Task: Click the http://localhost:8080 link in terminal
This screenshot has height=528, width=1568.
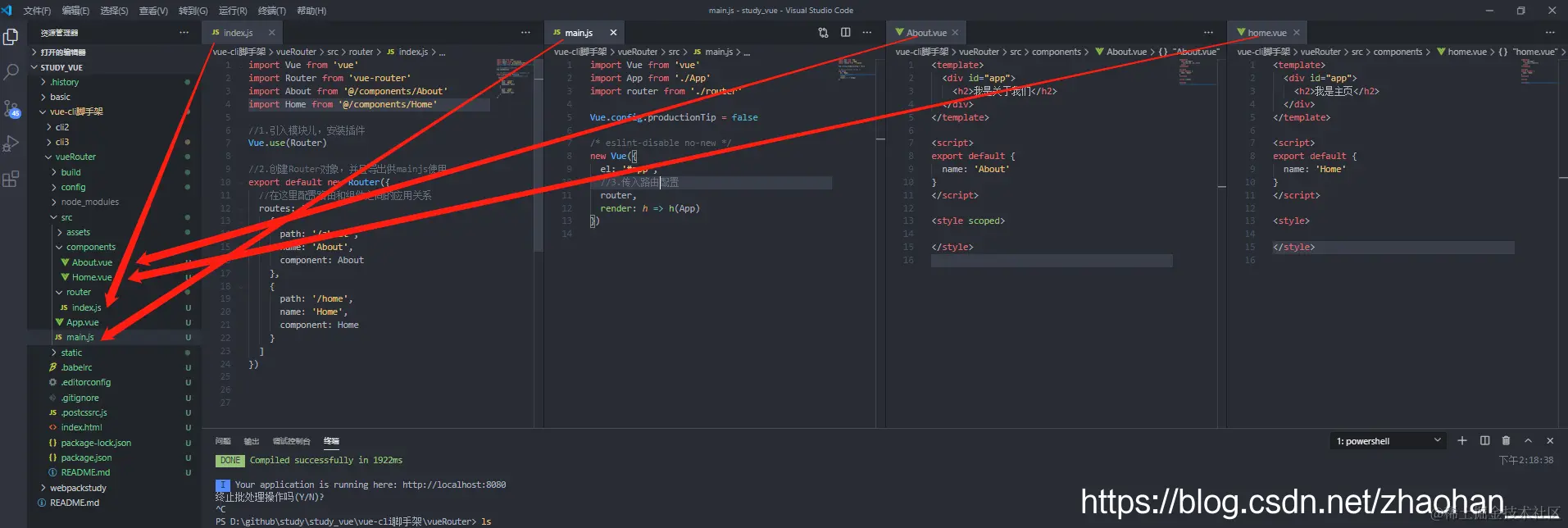Action: point(454,485)
